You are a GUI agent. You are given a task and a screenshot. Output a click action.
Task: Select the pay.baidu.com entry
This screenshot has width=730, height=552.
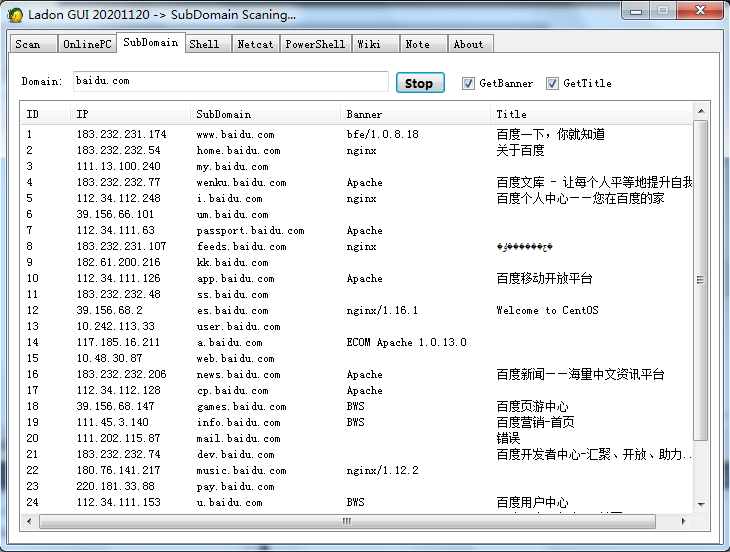(357, 486)
